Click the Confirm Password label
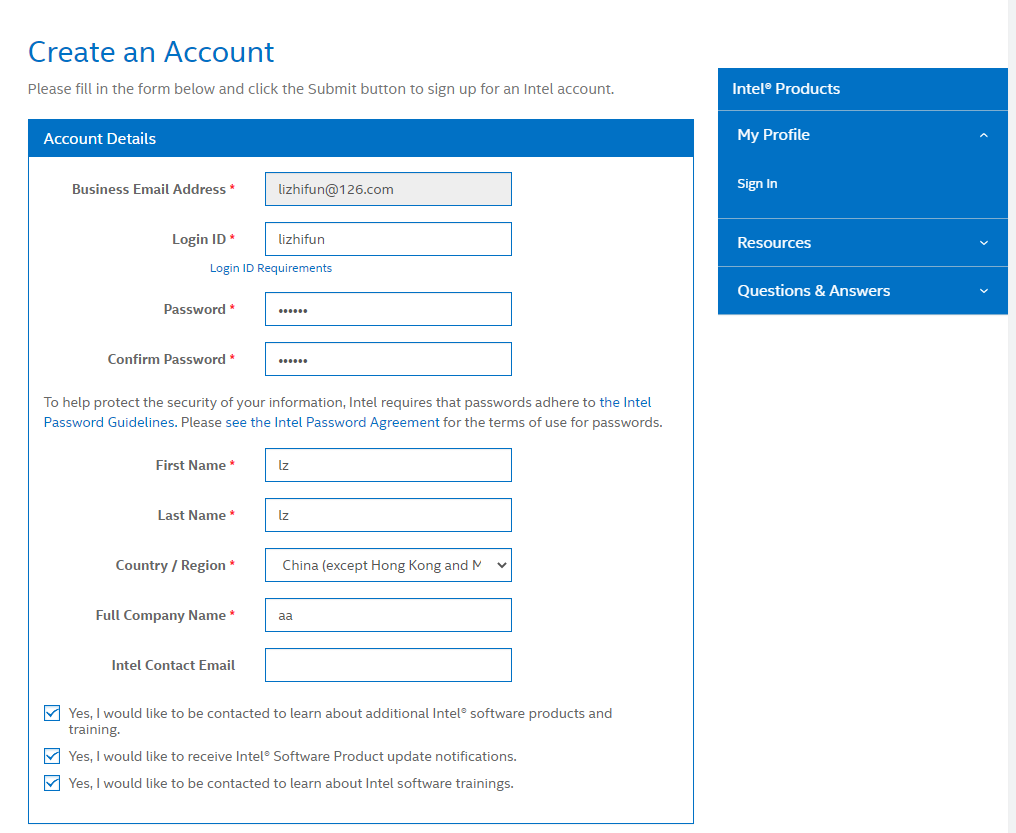This screenshot has width=1016, height=833. (x=167, y=359)
